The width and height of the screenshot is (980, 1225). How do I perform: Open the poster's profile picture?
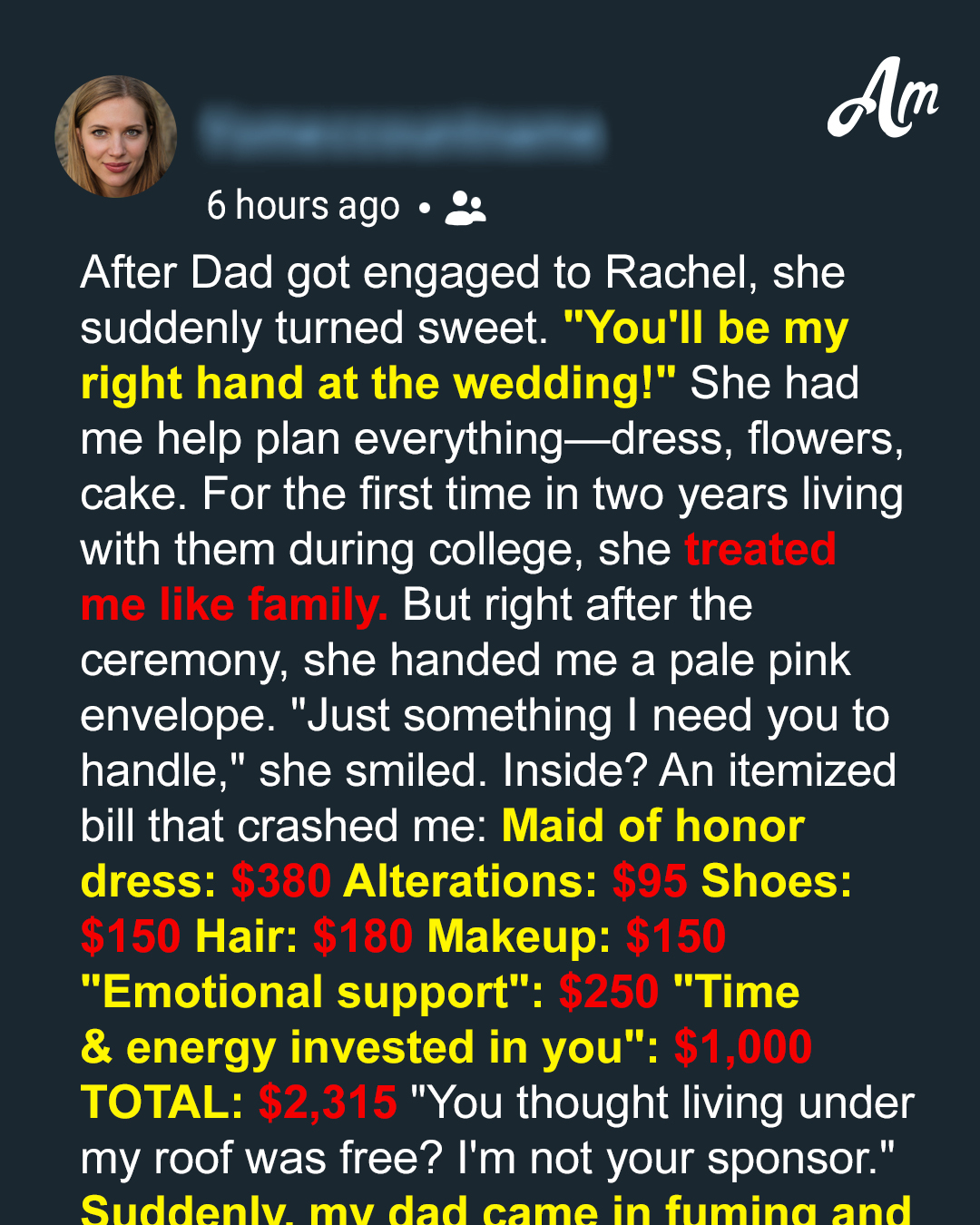point(116,136)
